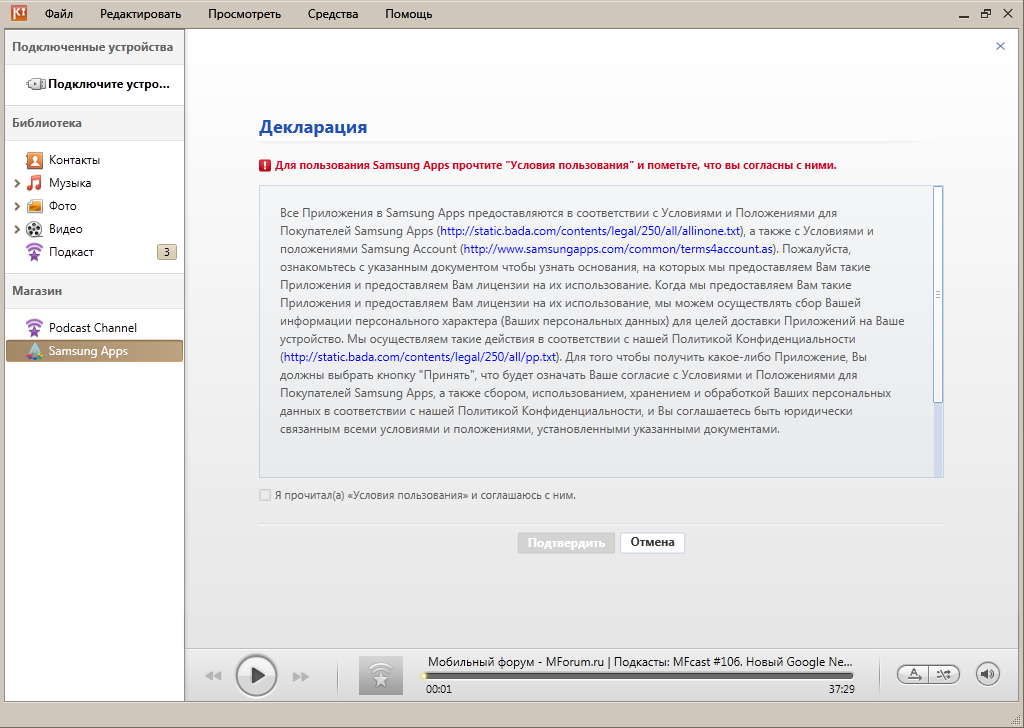This screenshot has height=728, width=1024.
Task: Open the Просмотреть menu
Action: pyautogui.click(x=244, y=14)
